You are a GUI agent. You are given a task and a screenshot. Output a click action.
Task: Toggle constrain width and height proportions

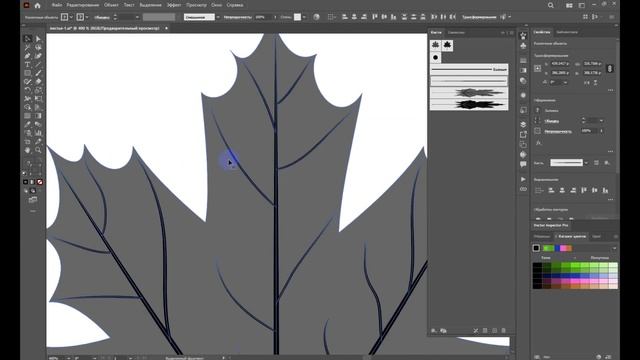610,69
